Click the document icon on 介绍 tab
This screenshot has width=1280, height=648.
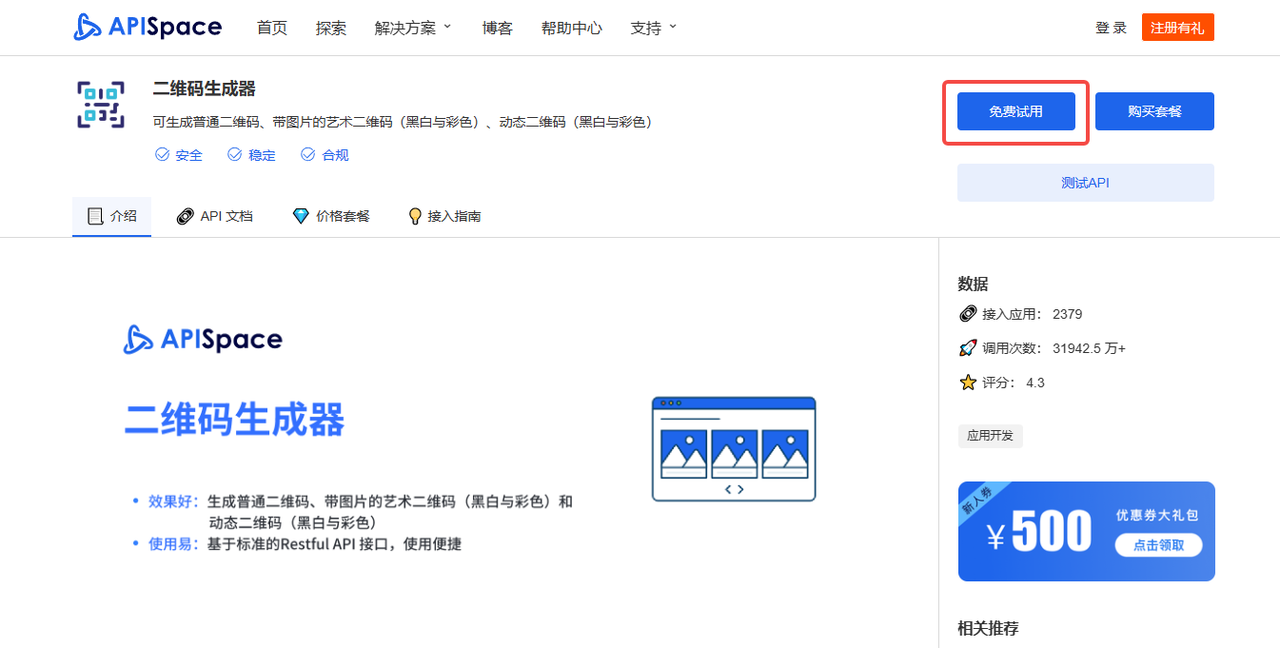click(x=95, y=215)
